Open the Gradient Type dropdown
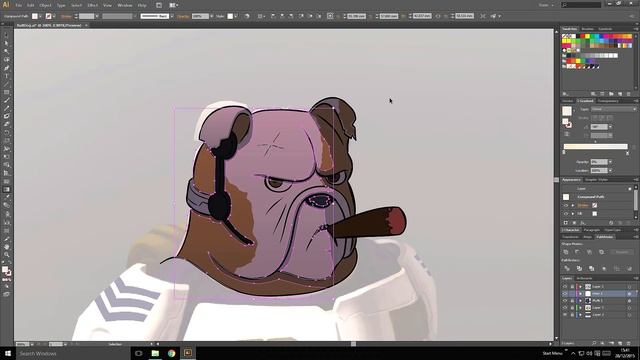The width and height of the screenshot is (640, 360). tap(614, 109)
